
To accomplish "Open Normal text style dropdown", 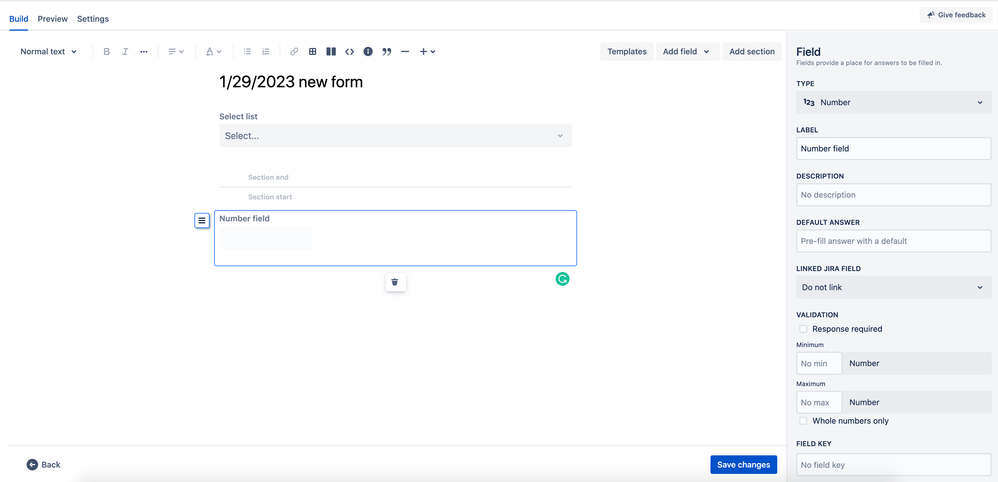I will coord(48,52).
